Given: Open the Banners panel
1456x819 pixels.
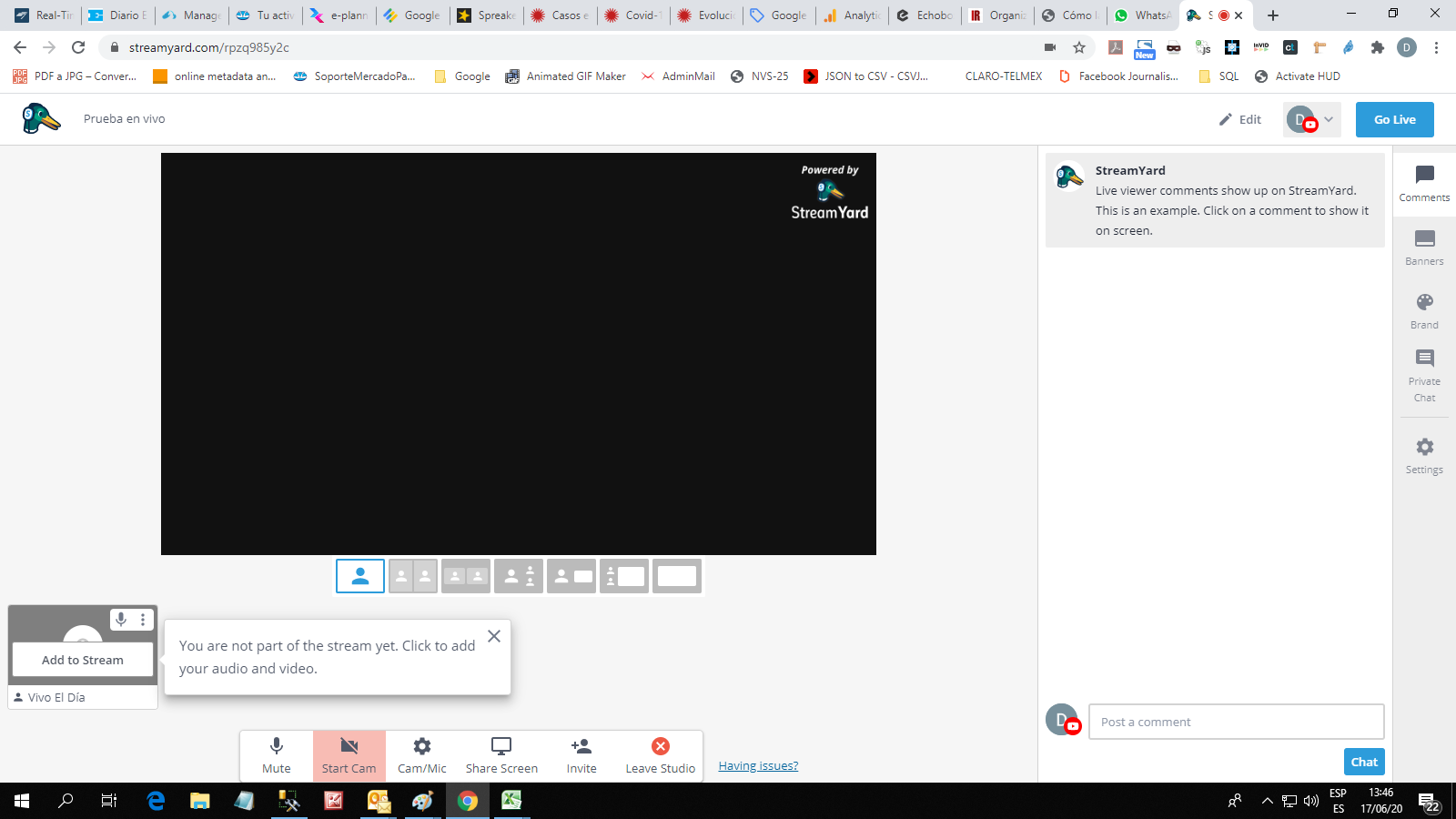Looking at the screenshot, I should (1423, 246).
